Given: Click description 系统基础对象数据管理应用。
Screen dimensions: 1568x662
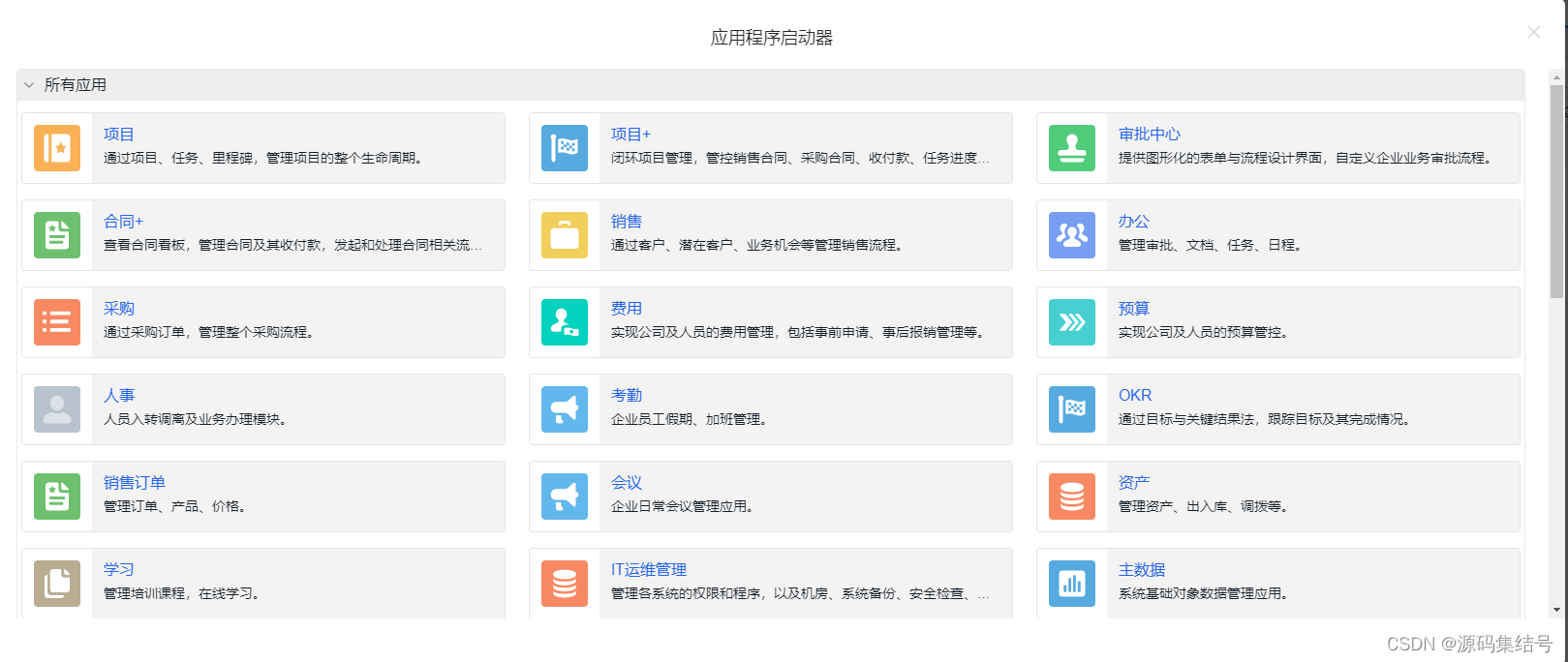Looking at the screenshot, I should click(1204, 593).
